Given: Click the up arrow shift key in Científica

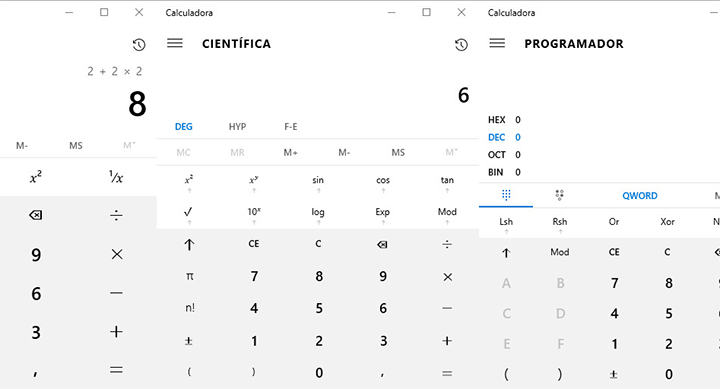Looking at the screenshot, I should [189, 244].
